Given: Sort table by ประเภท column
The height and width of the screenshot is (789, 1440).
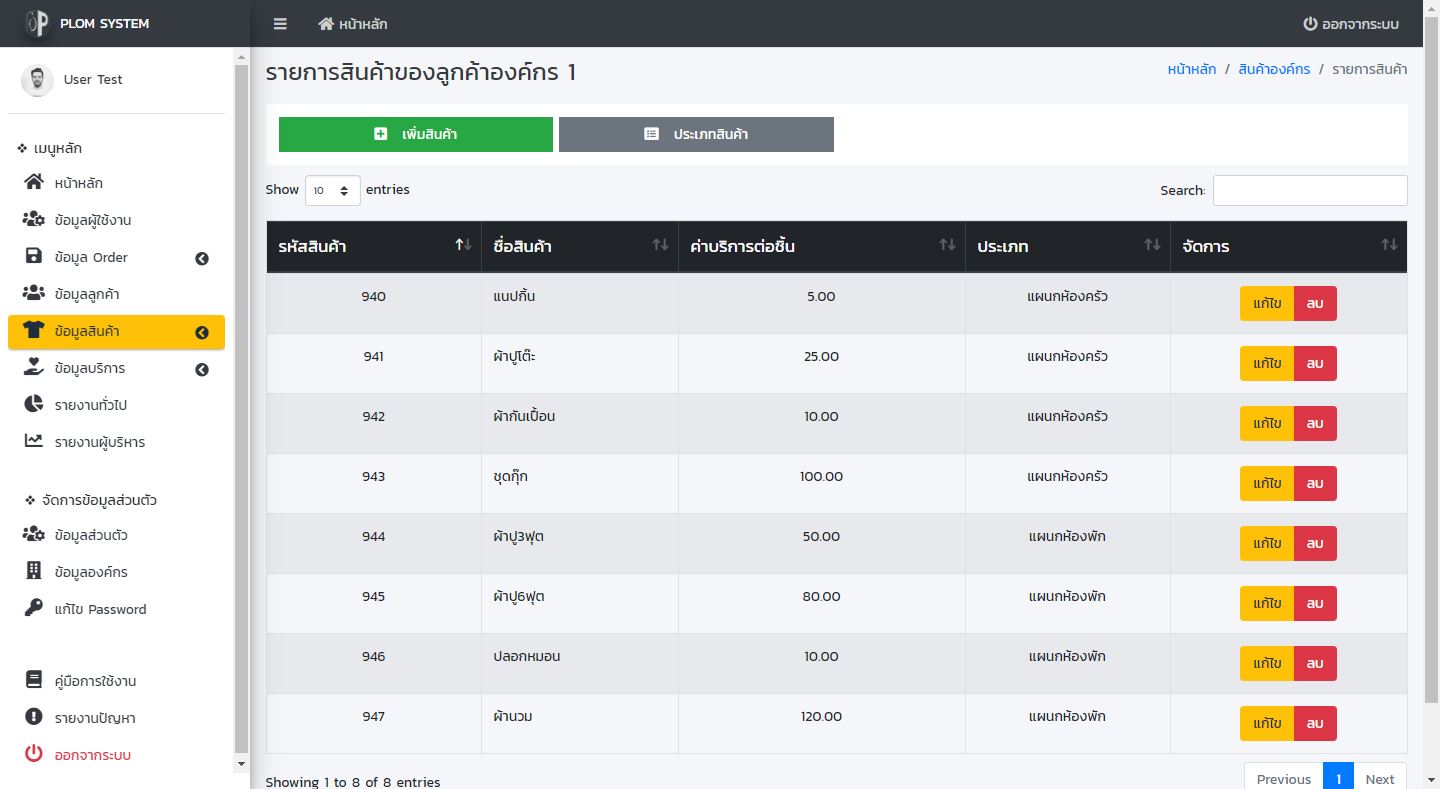Looking at the screenshot, I should [1067, 246].
